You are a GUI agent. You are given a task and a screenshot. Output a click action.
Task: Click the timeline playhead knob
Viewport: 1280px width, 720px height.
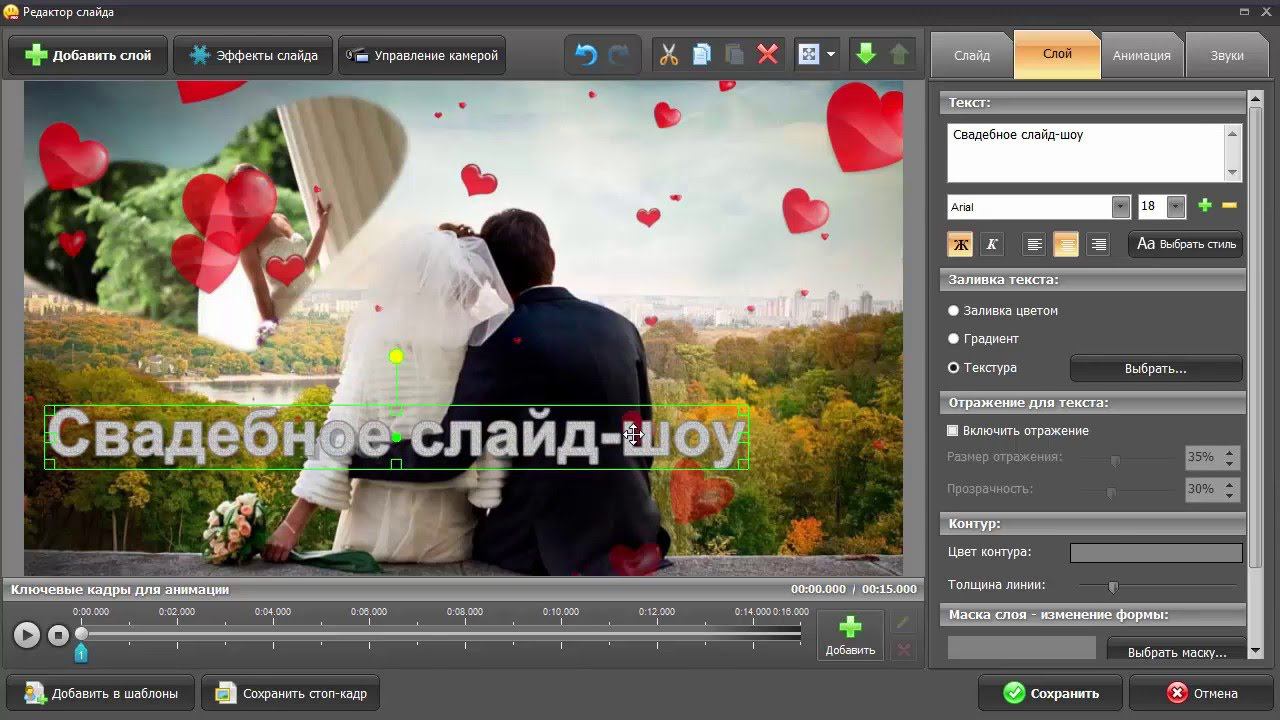pos(82,633)
